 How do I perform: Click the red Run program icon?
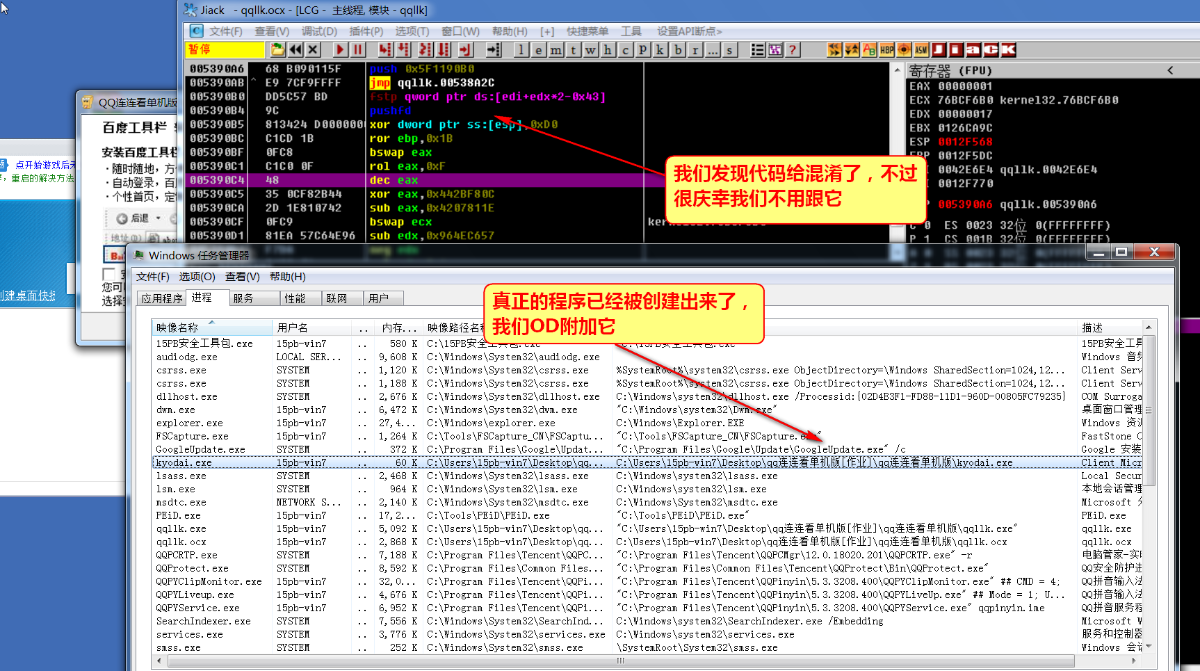coord(341,49)
